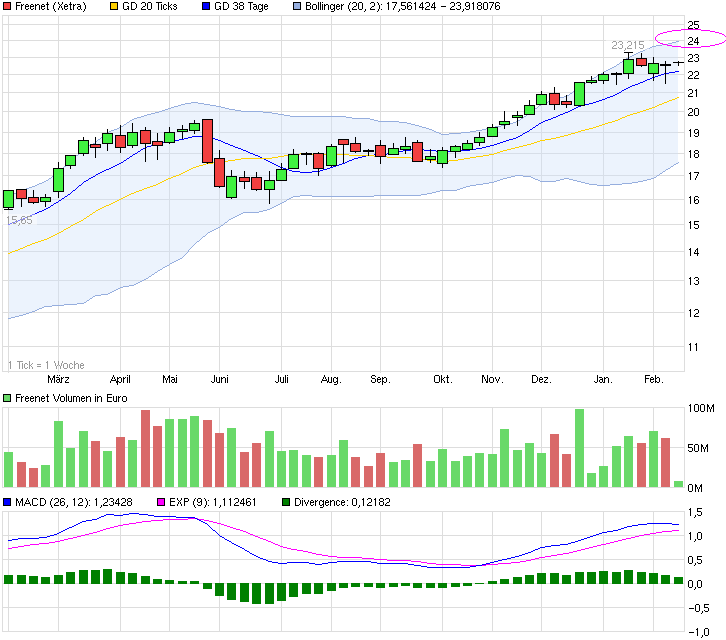Click the 'Divergence: 0,12182' label
This screenshot has height=640, width=726.
tap(342, 502)
